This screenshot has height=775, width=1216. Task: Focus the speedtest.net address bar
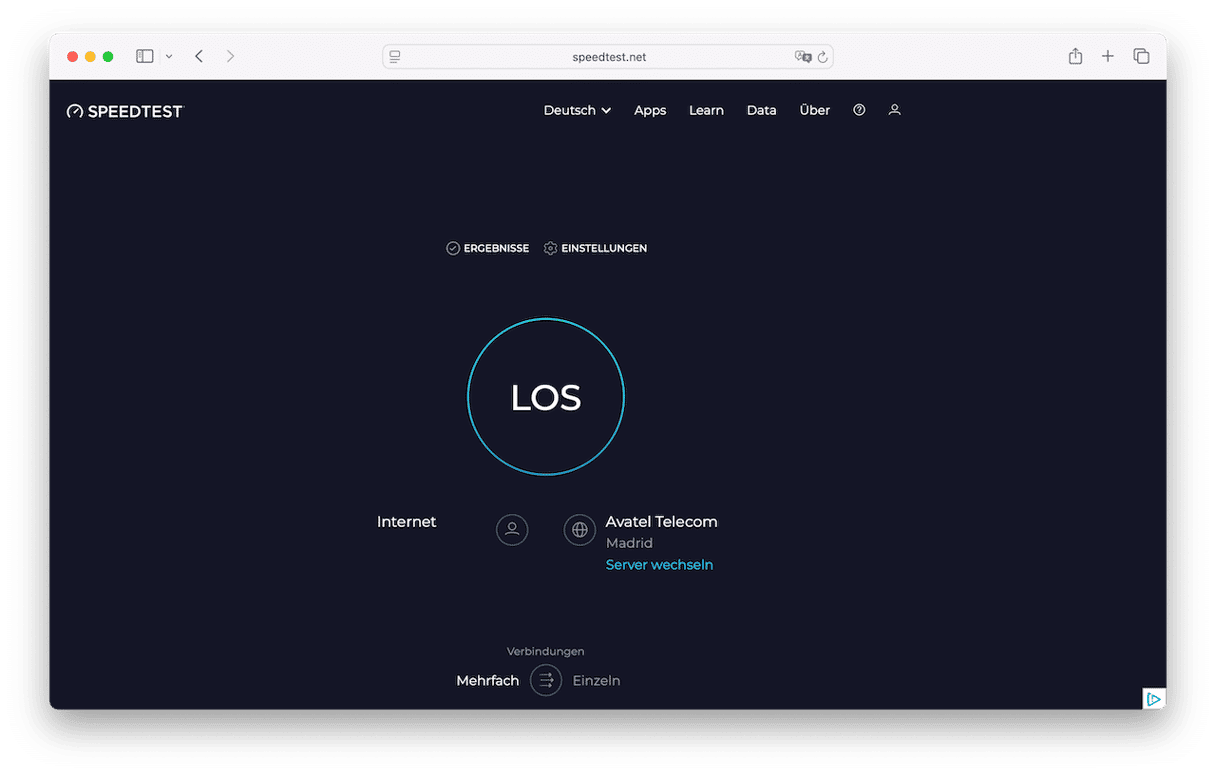(608, 57)
